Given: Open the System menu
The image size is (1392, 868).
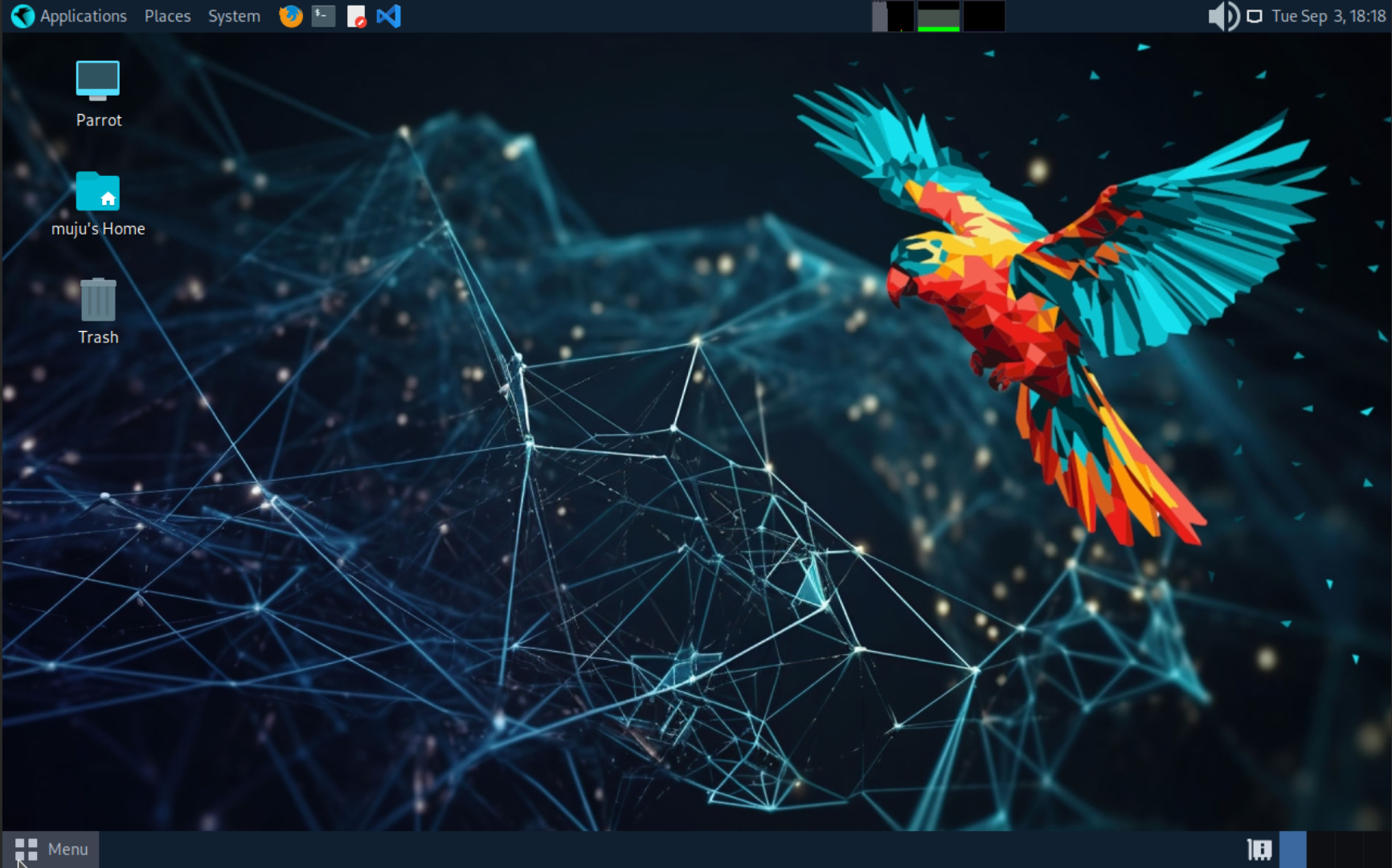Looking at the screenshot, I should tap(234, 16).
